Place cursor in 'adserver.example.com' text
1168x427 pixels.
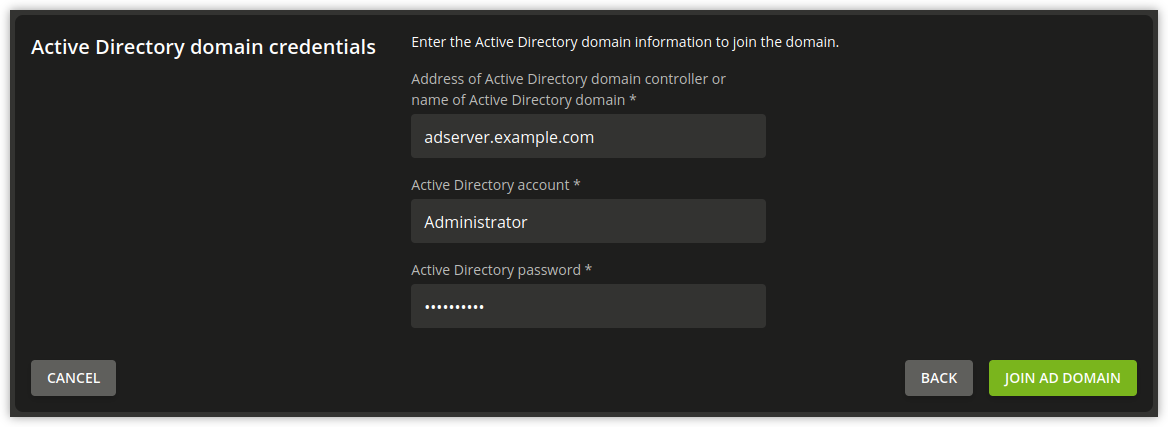[x=508, y=137]
